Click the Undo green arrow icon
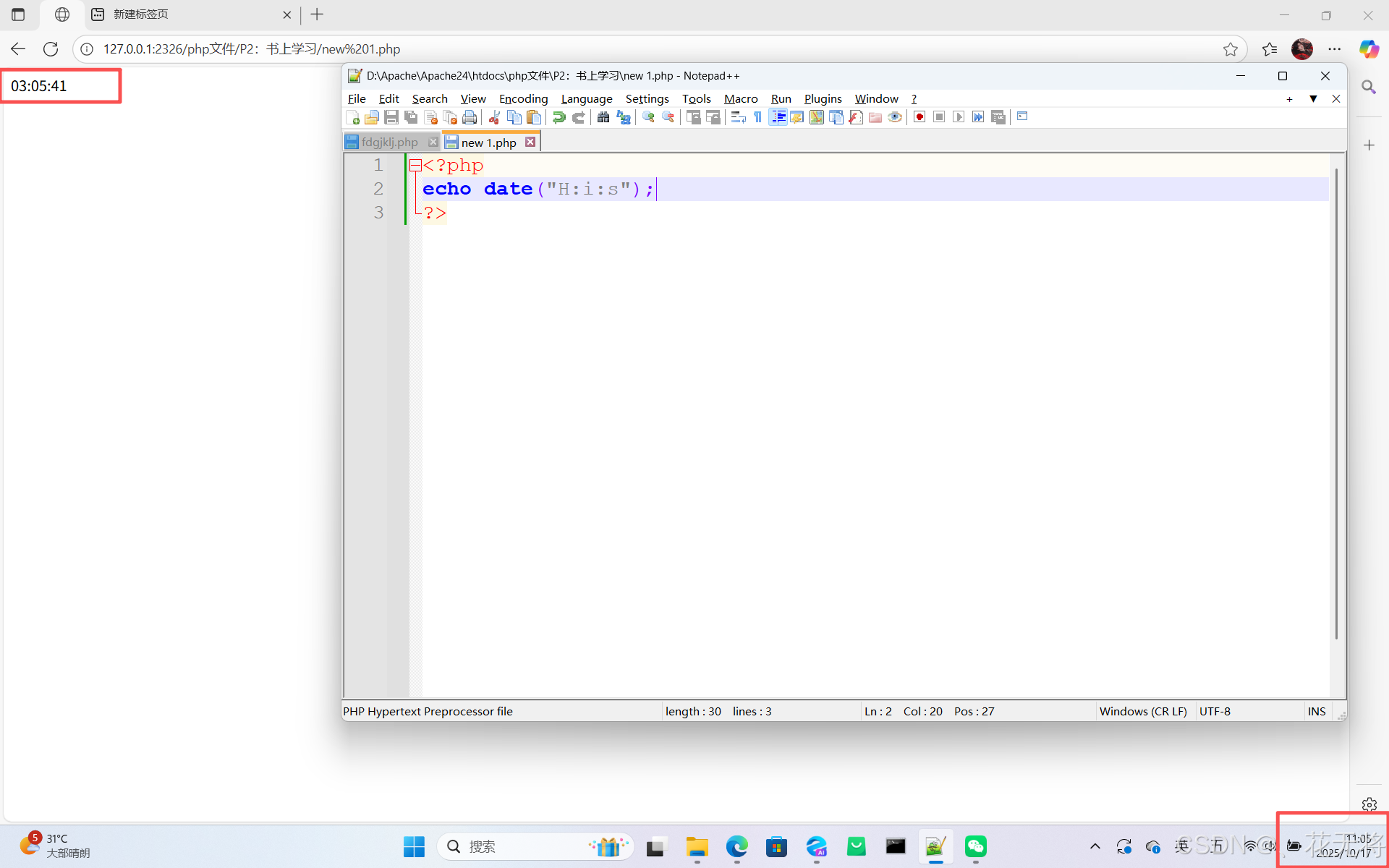Viewport: 1389px width, 868px height. pos(558,117)
